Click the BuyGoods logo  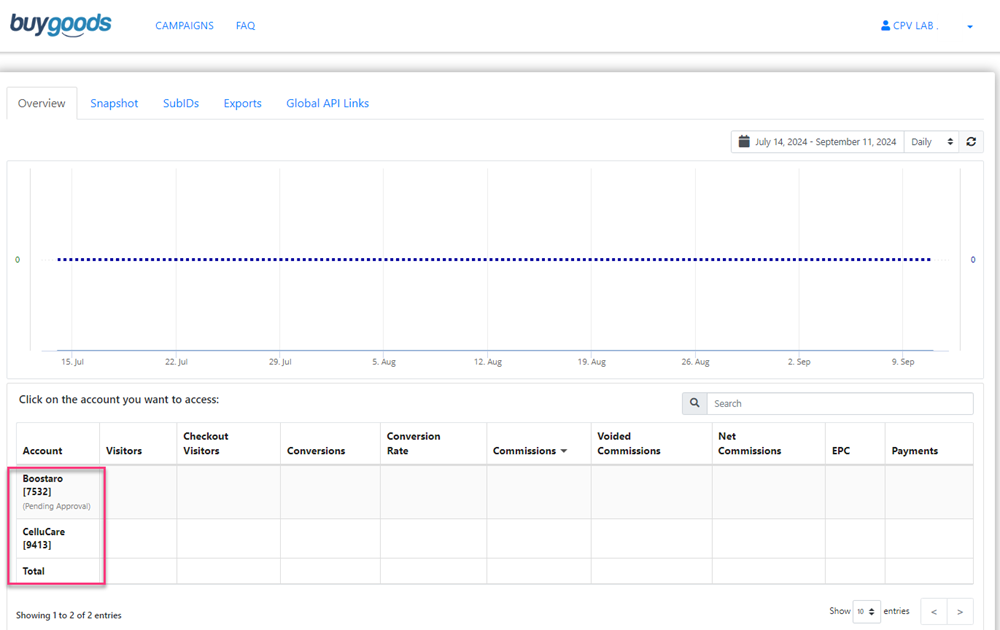point(60,24)
